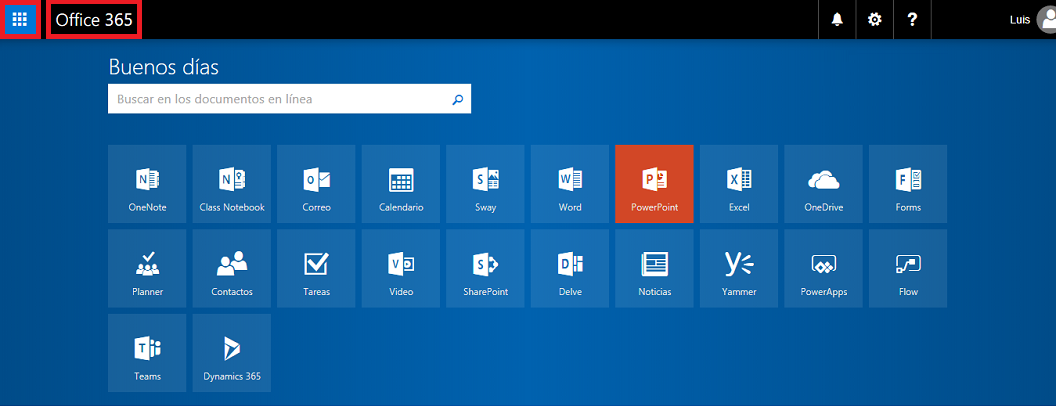
Task: Launch the Sway app
Action: pyautogui.click(x=485, y=183)
